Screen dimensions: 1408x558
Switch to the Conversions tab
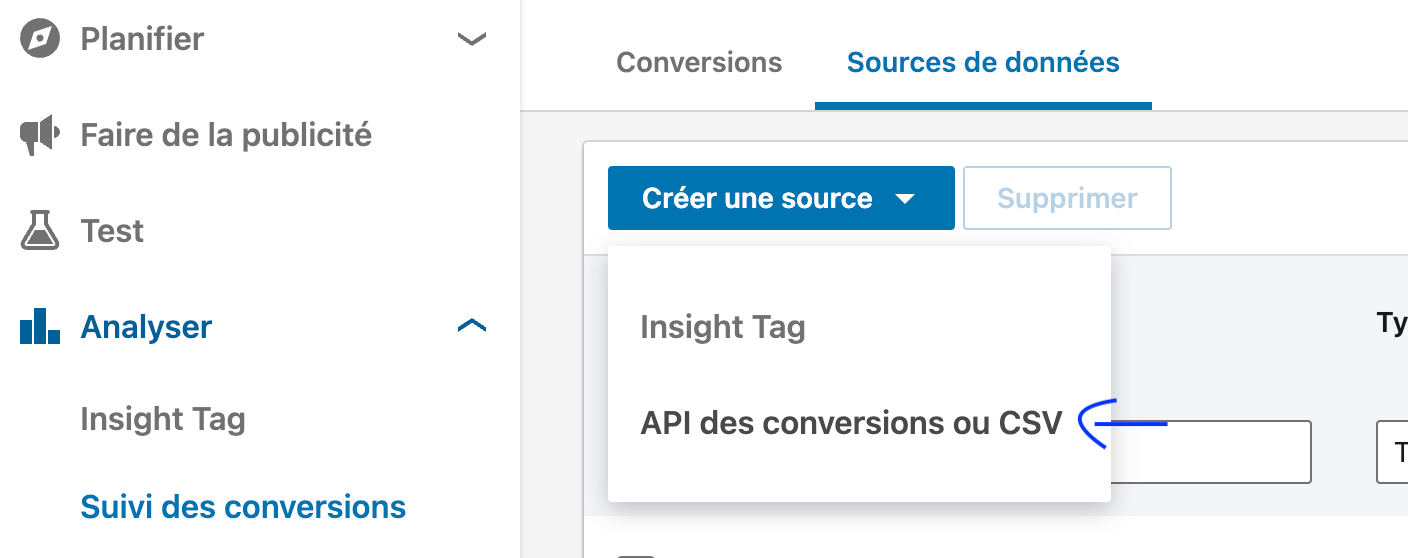(699, 62)
